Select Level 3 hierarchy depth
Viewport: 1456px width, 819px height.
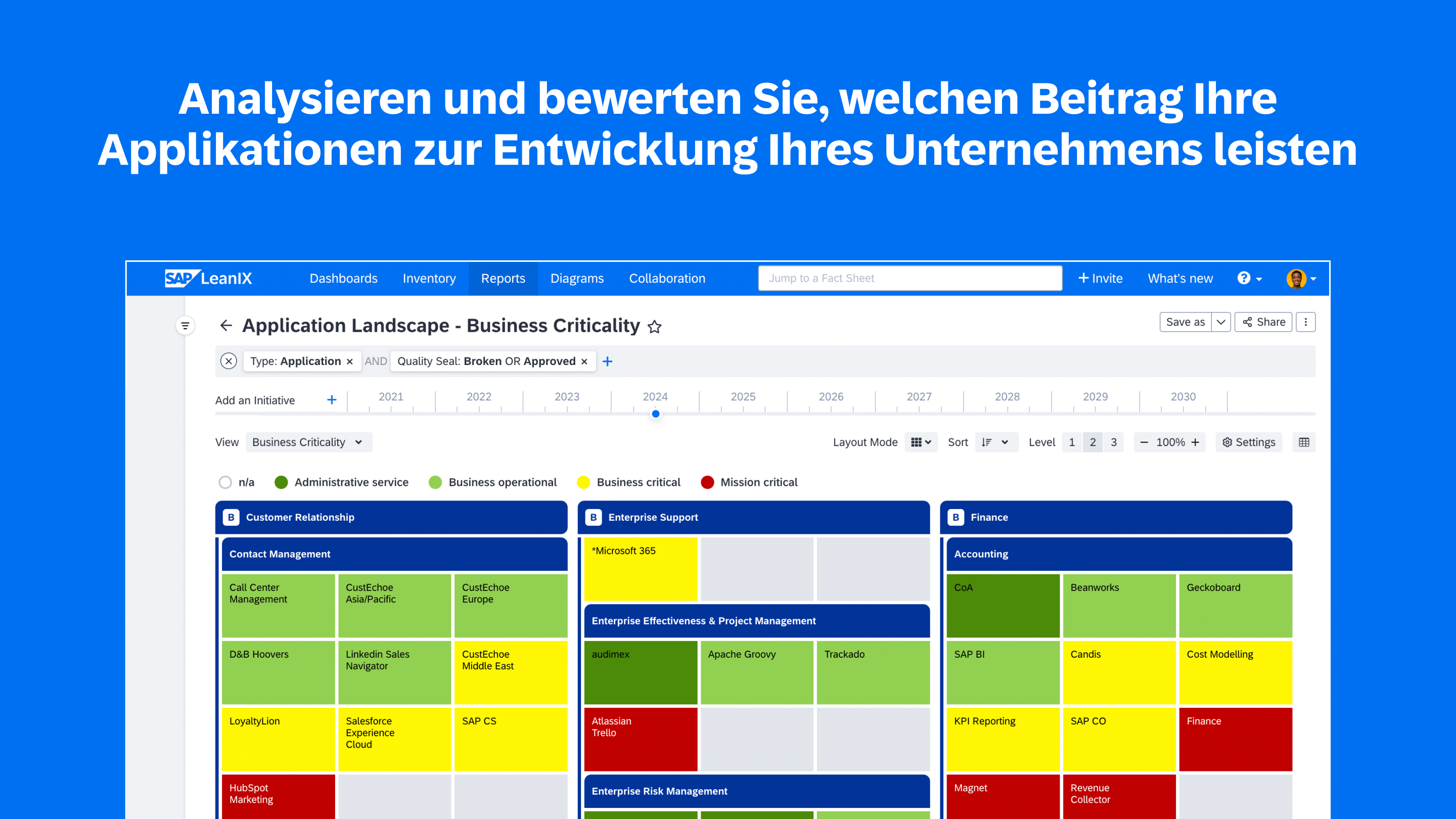click(x=1113, y=442)
